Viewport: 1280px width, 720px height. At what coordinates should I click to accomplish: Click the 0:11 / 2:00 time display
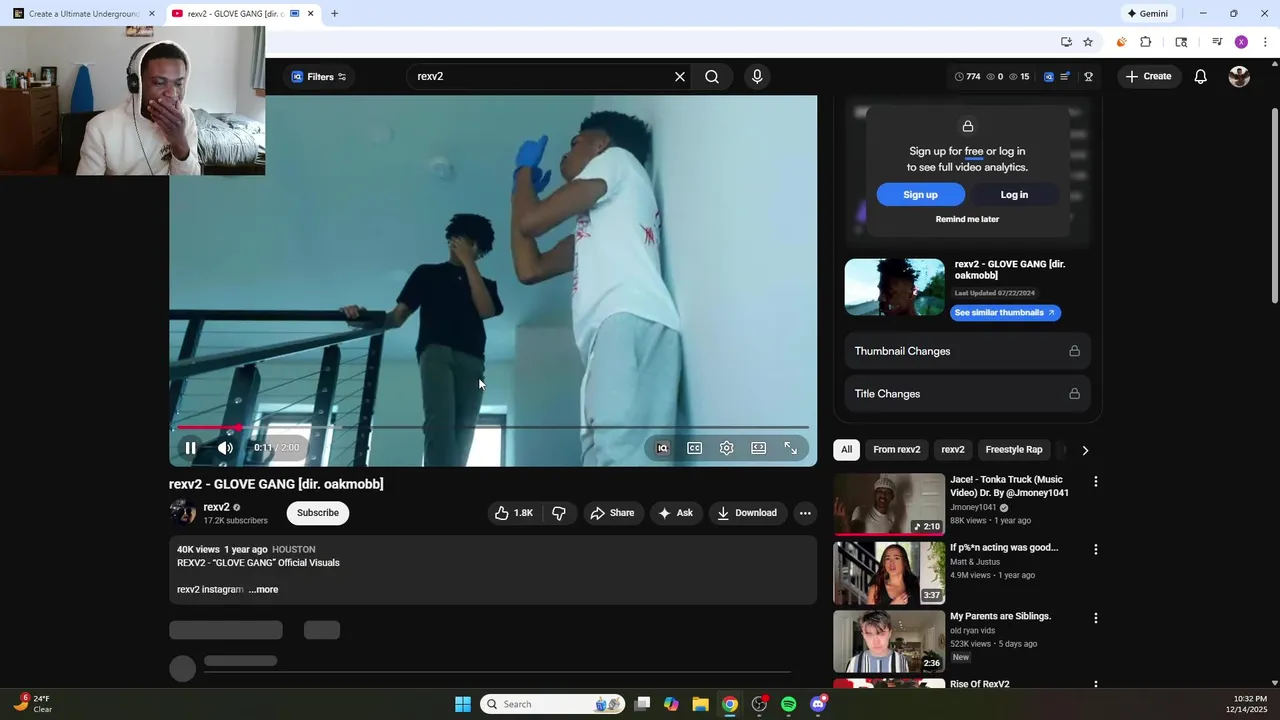[x=276, y=448]
